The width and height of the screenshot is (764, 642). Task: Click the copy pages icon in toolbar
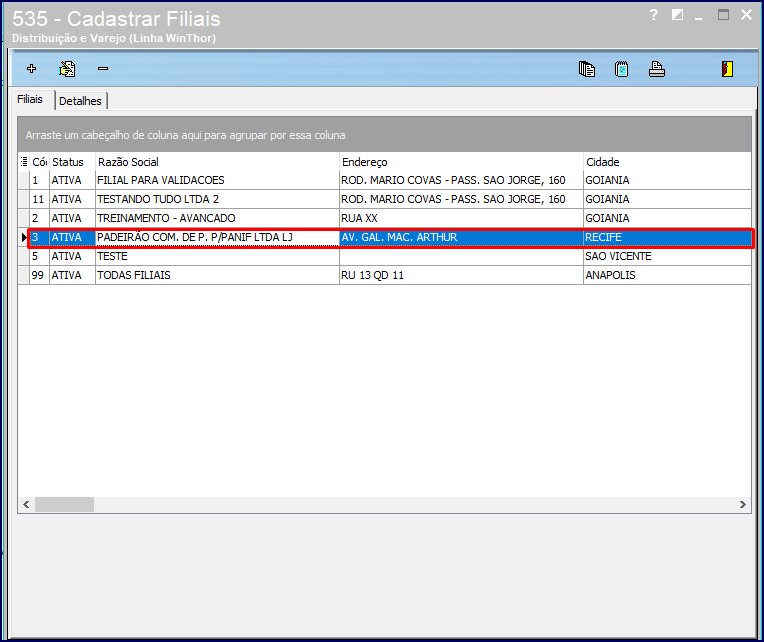coord(587,69)
